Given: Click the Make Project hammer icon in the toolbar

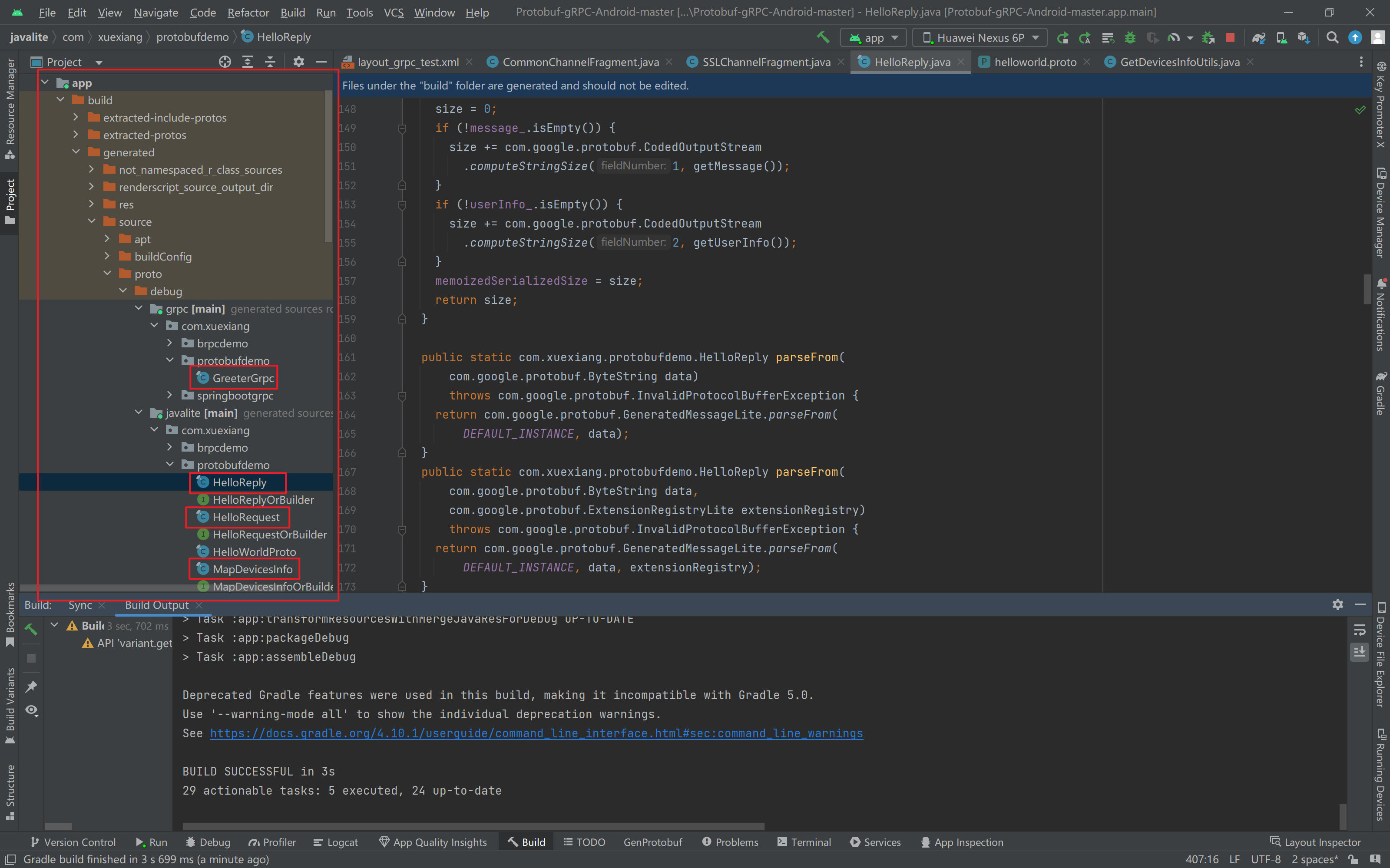Looking at the screenshot, I should pyautogui.click(x=823, y=37).
